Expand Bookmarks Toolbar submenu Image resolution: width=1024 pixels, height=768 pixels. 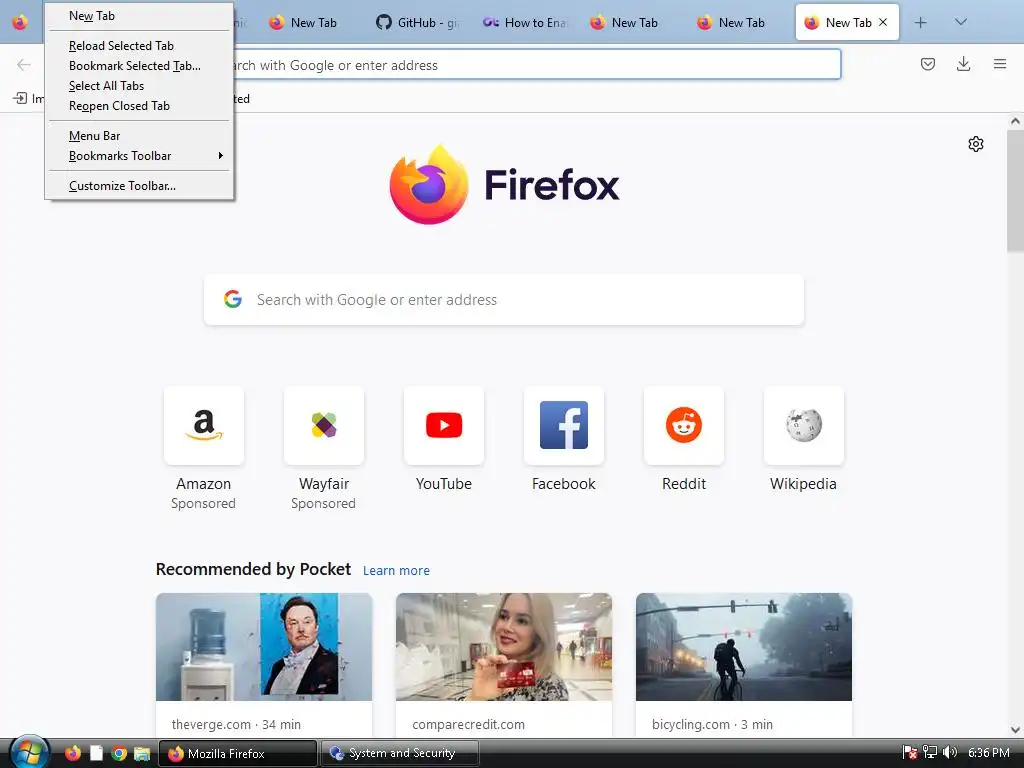point(139,156)
